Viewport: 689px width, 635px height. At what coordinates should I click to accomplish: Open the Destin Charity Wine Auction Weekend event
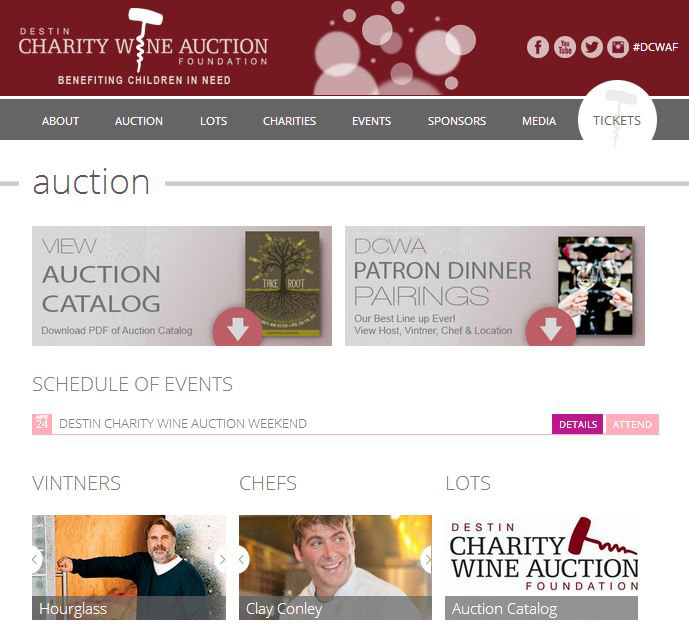(183, 424)
